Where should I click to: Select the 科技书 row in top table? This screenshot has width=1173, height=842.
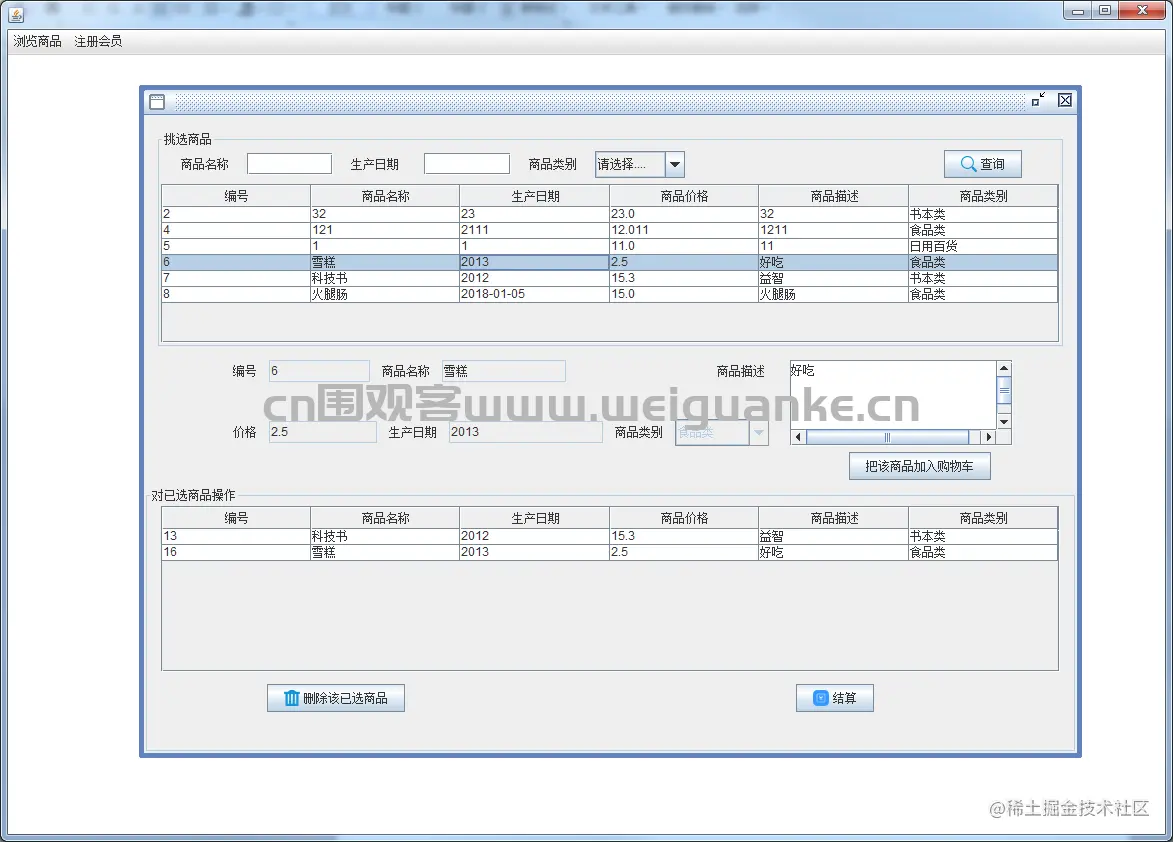click(610, 278)
